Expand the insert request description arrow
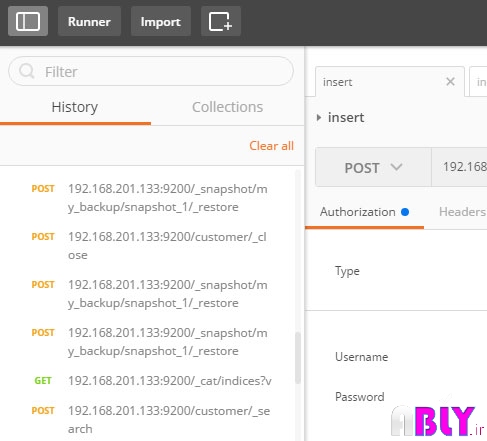This screenshot has height=441, width=487. pyautogui.click(x=319, y=117)
